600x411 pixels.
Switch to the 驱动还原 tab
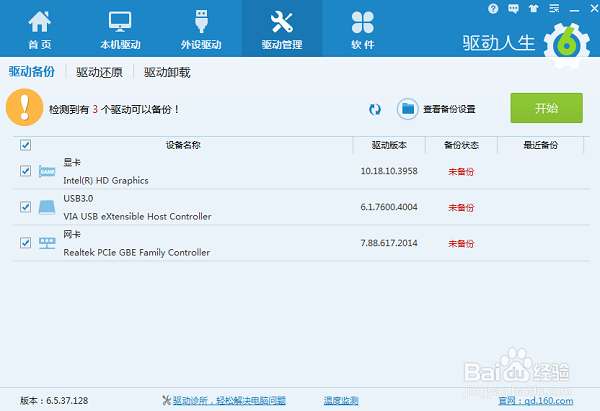99,72
